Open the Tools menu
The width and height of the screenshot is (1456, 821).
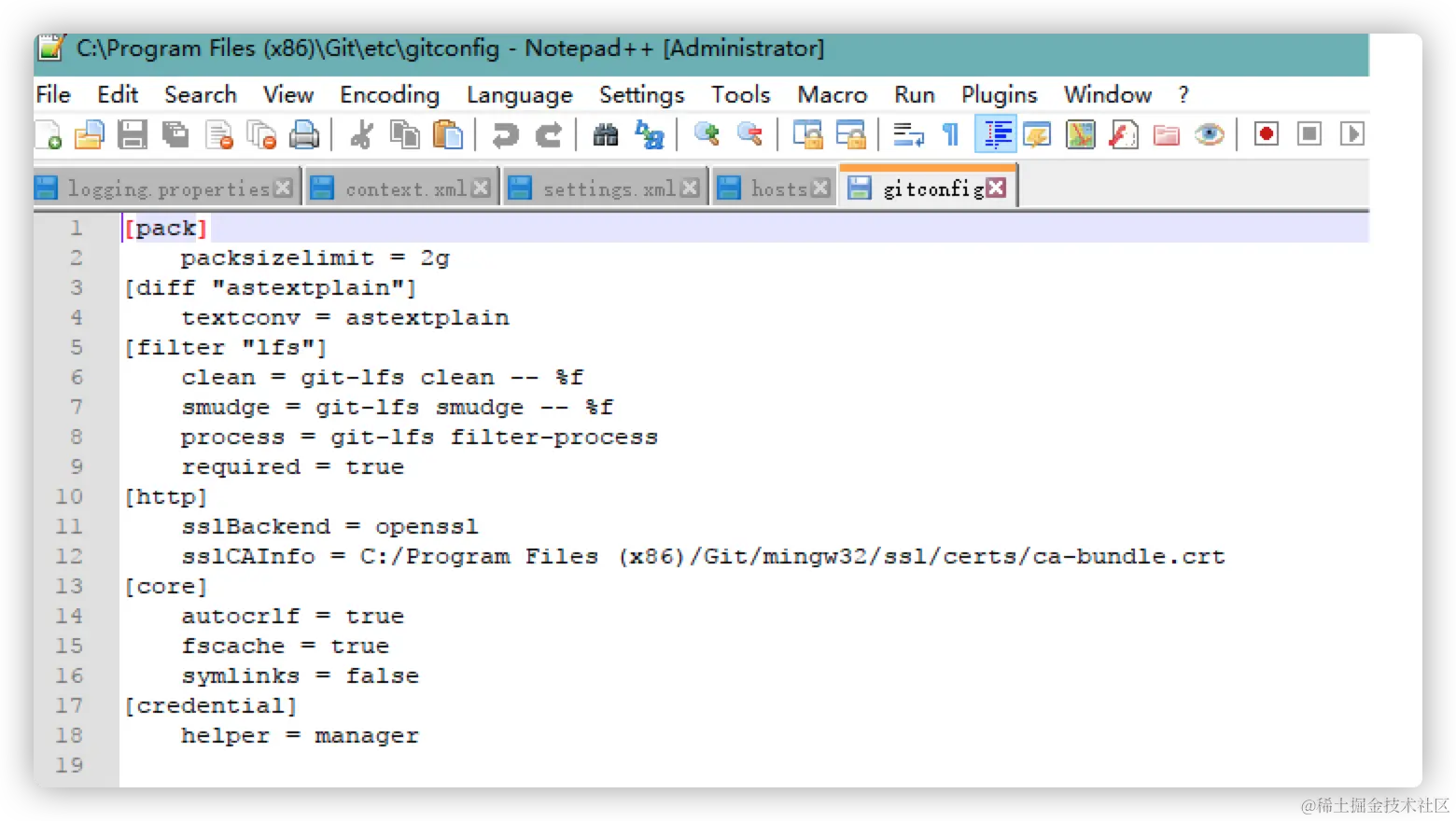(741, 94)
